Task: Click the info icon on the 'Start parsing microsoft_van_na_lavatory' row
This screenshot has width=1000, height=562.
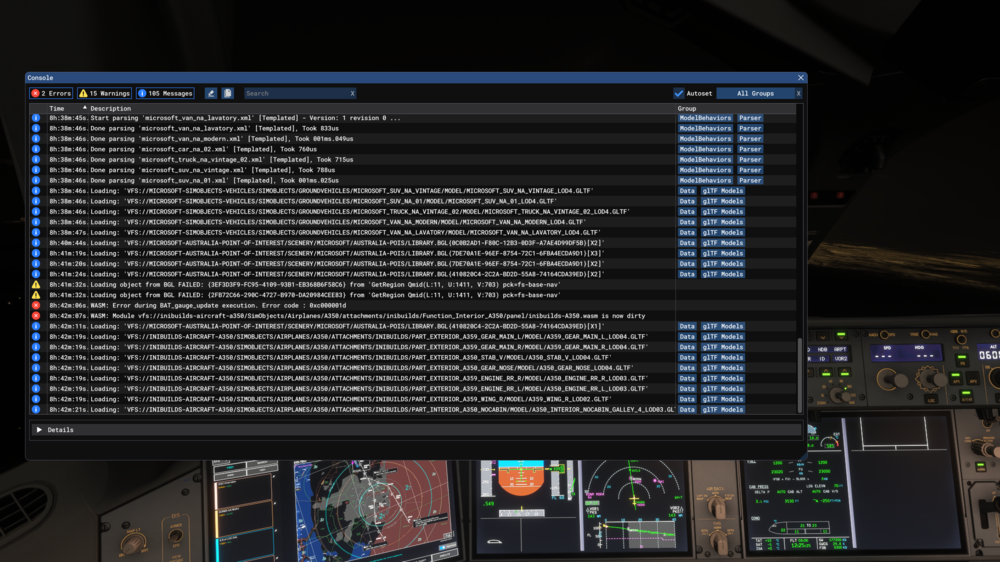Action: [x=36, y=118]
